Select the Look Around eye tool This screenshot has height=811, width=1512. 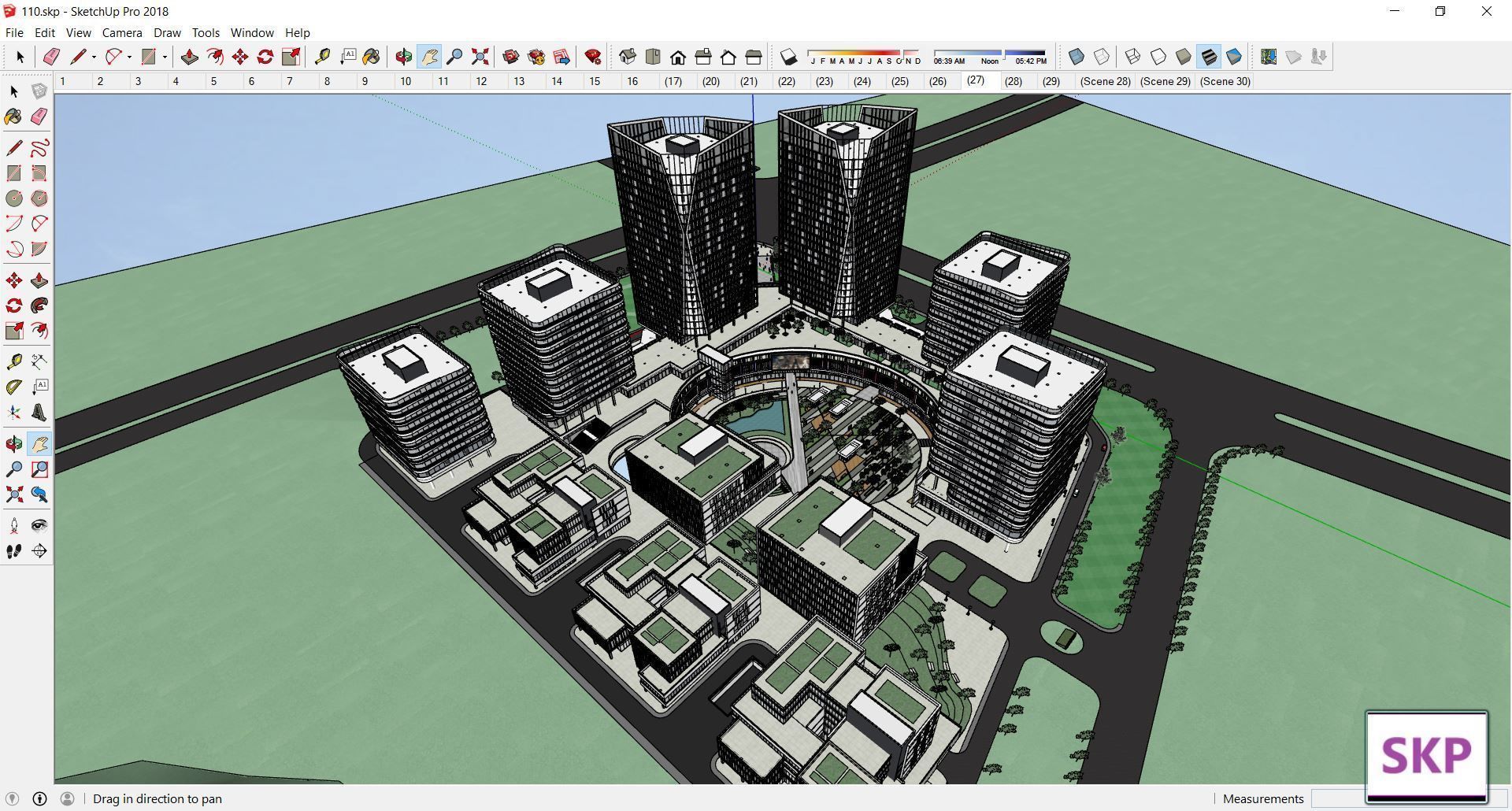tap(39, 526)
